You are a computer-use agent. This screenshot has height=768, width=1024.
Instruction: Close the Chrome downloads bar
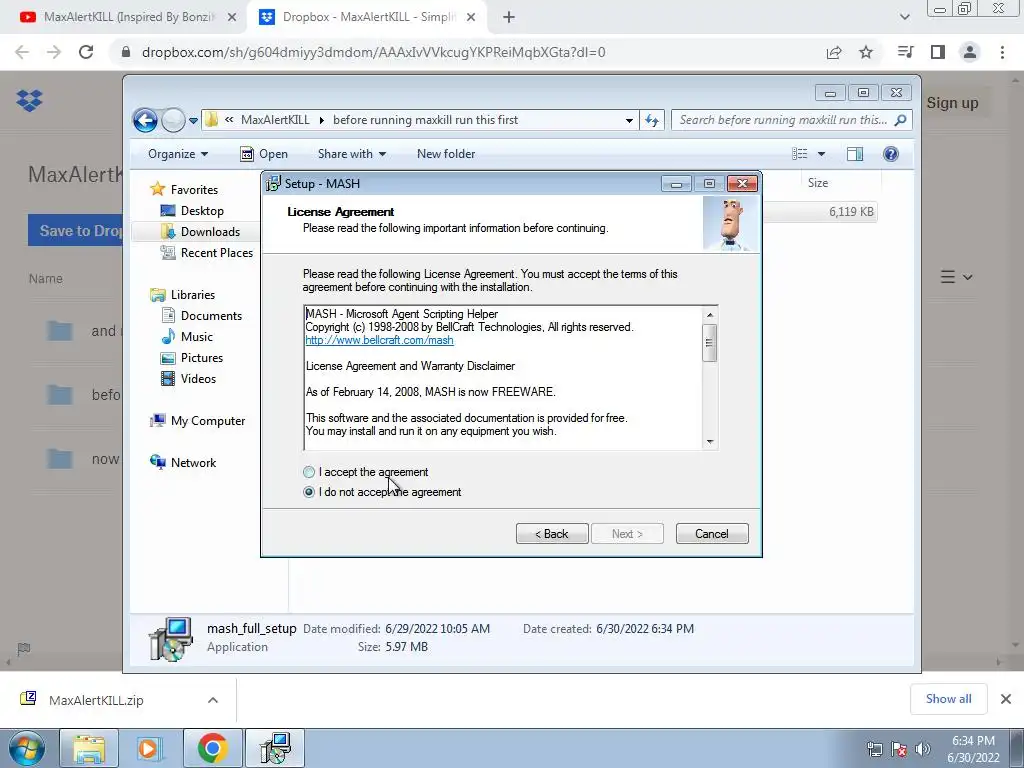[1006, 699]
